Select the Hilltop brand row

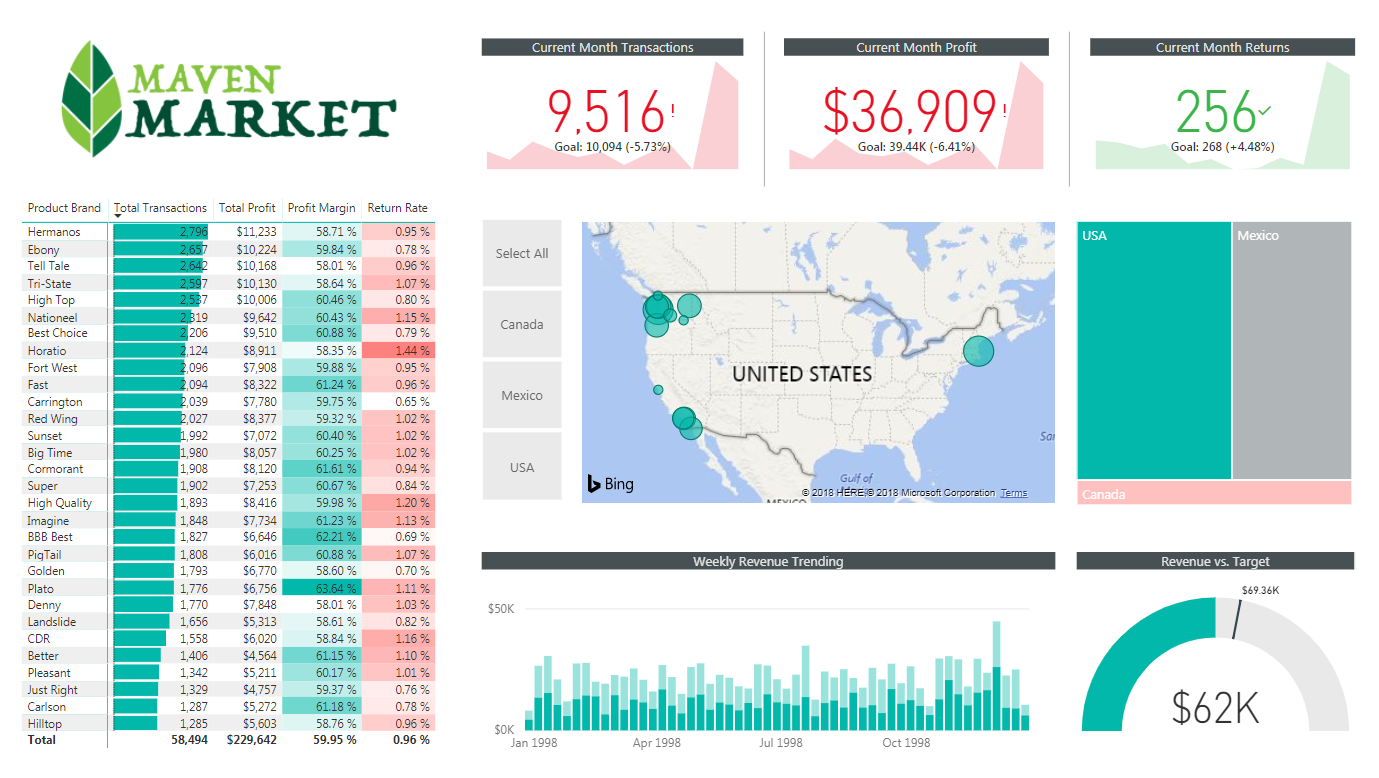click(x=228, y=724)
